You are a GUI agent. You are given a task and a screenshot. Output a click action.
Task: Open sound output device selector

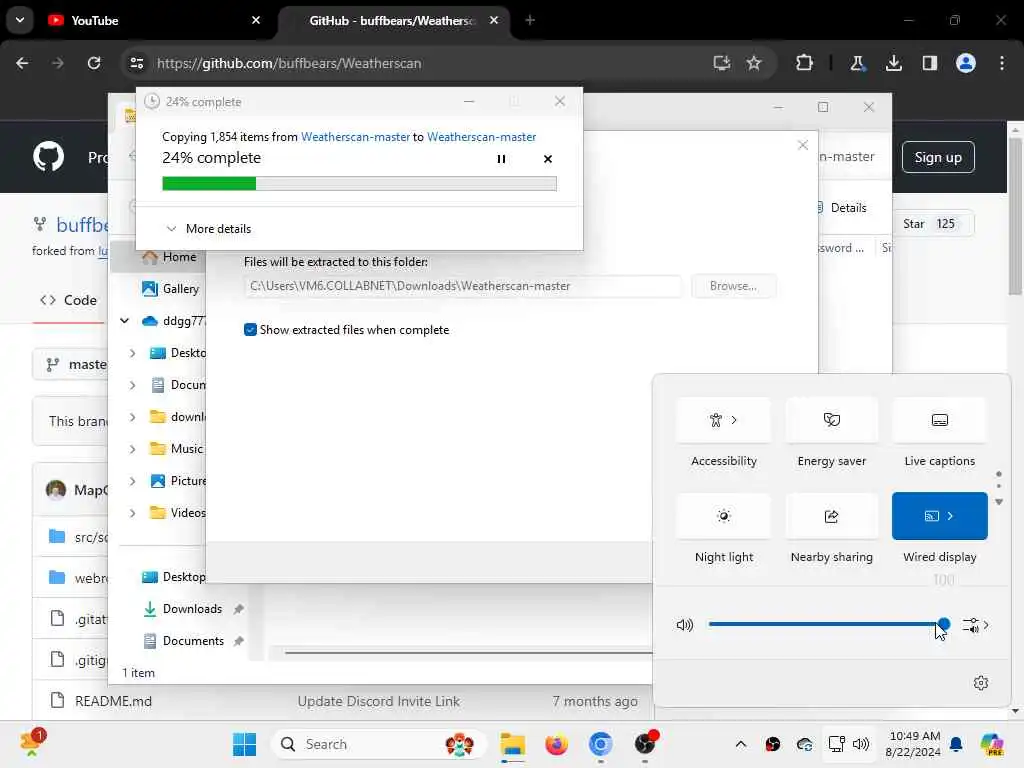point(976,625)
